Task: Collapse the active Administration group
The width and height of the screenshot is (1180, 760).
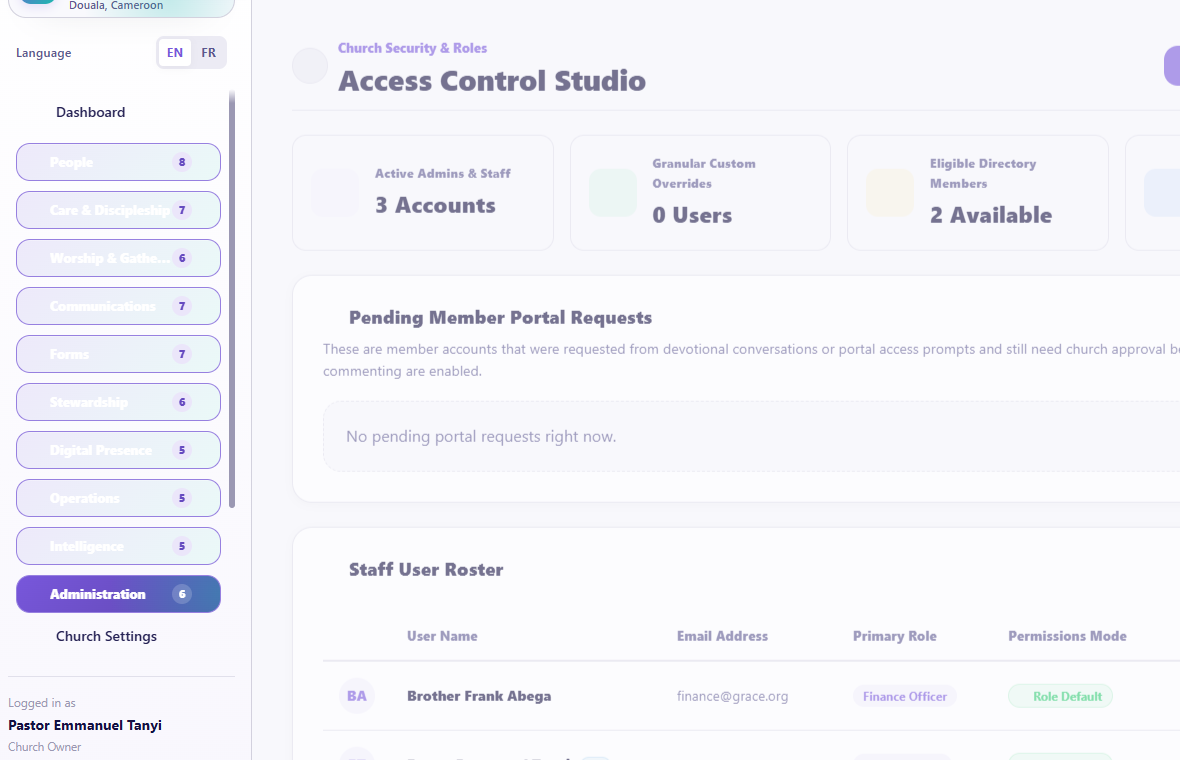Action: click(x=118, y=594)
